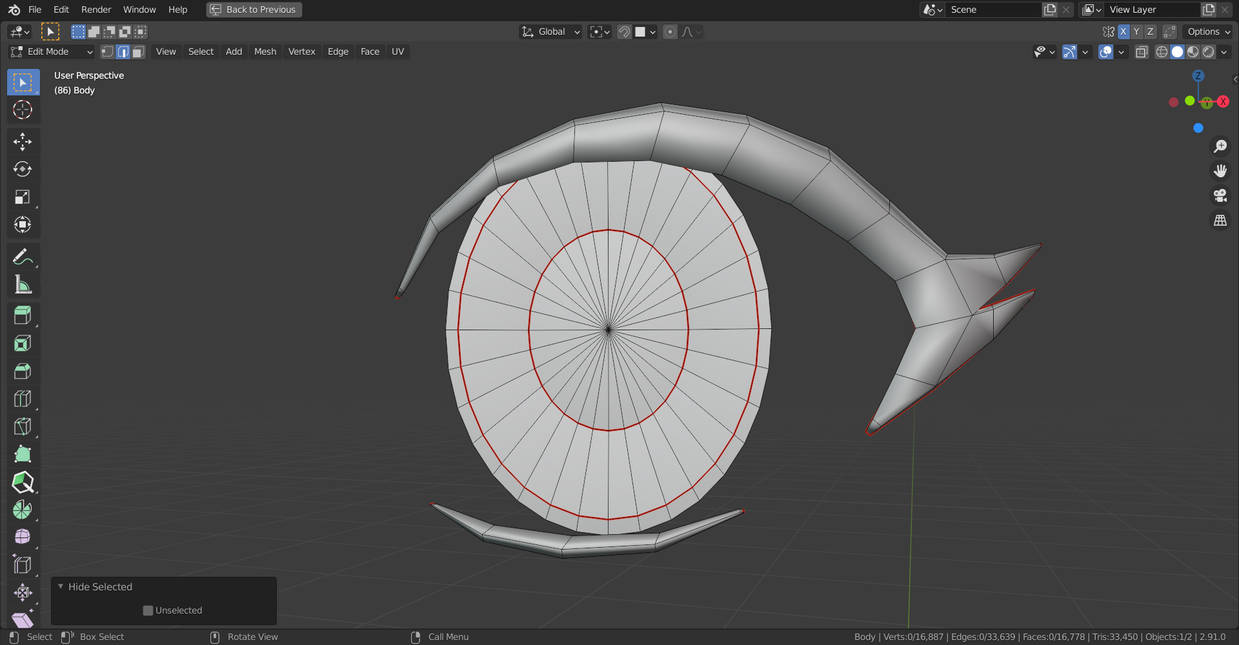Toggle X-ray view mode
The image size is (1239, 645).
pyautogui.click(x=1141, y=52)
